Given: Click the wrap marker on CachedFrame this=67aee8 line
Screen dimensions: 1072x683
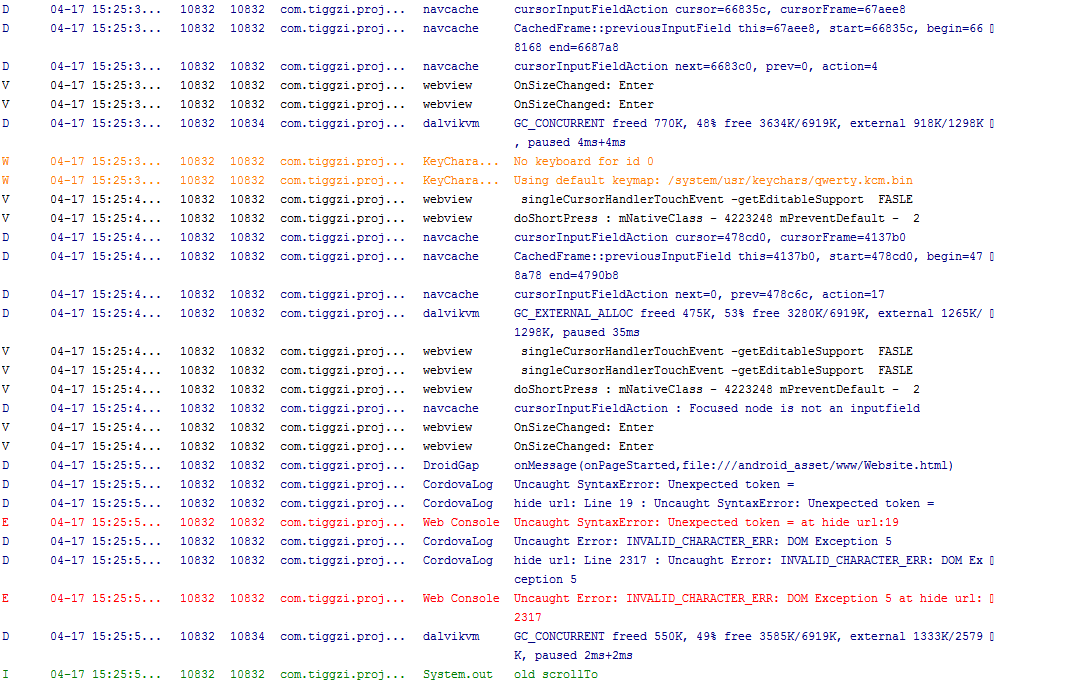Looking at the screenshot, I should click(991, 29).
